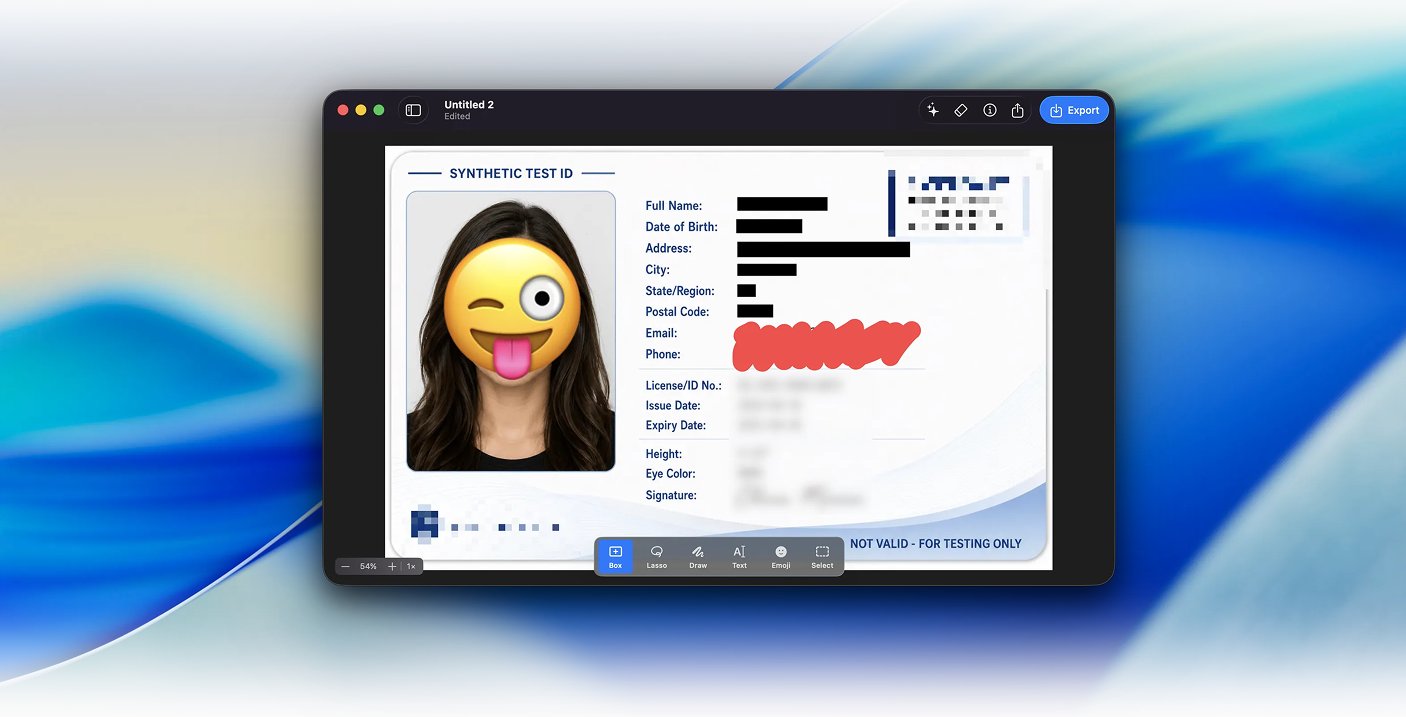Image resolution: width=1406 pixels, height=717 pixels.
Task: Click the License/ID No.: label
Action: (x=684, y=386)
